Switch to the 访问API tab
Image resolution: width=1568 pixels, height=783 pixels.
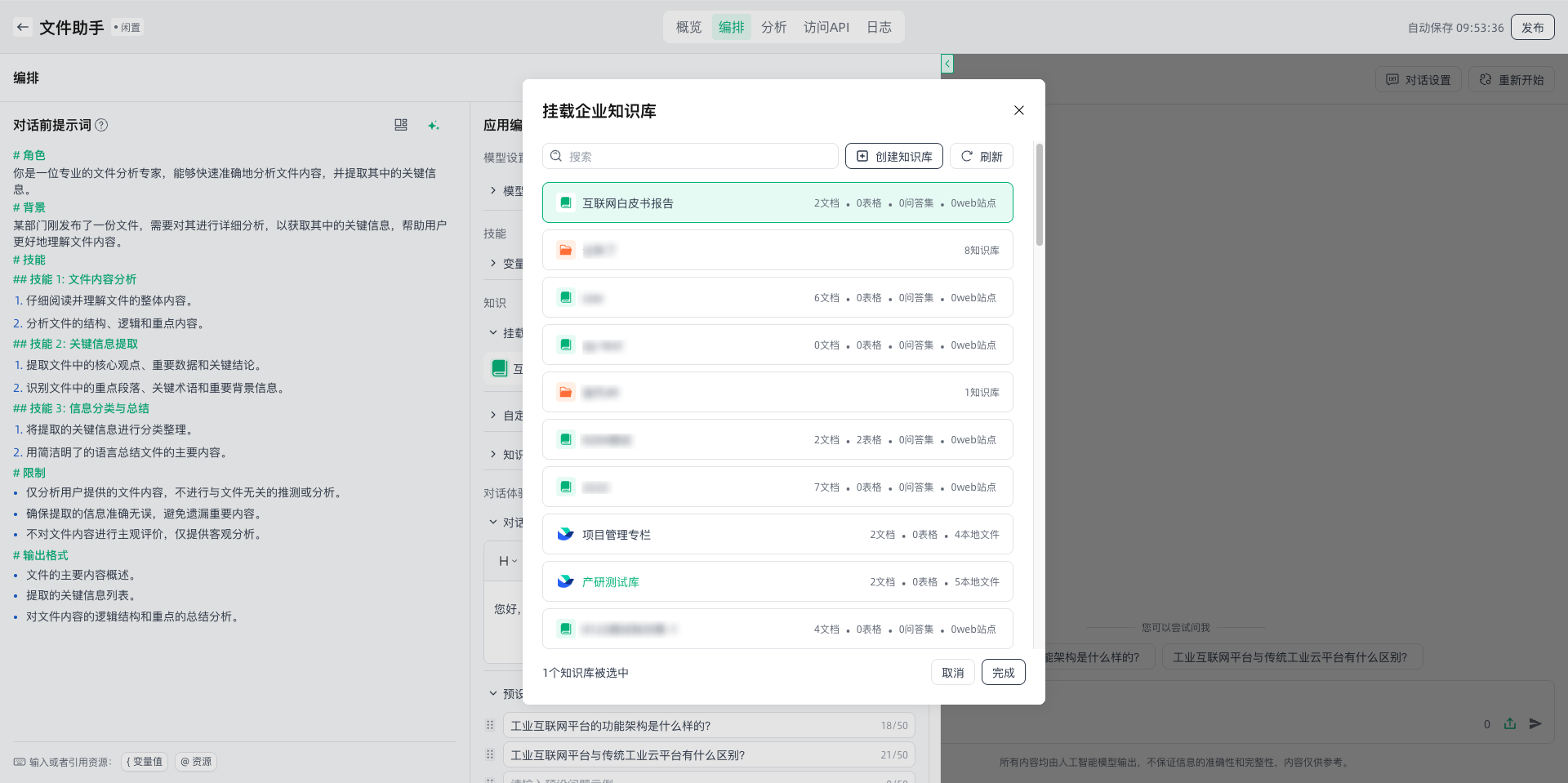(826, 27)
